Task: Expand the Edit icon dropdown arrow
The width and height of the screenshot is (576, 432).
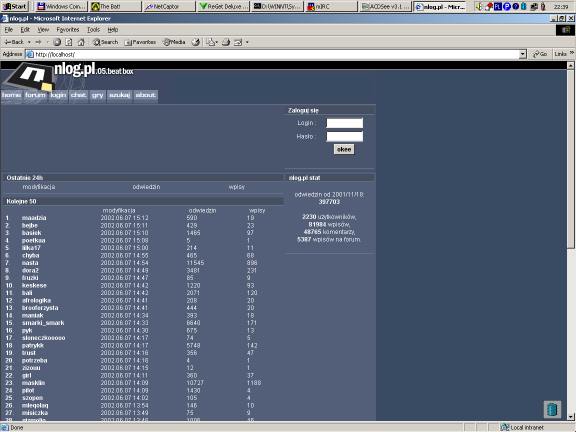Action: point(247,42)
